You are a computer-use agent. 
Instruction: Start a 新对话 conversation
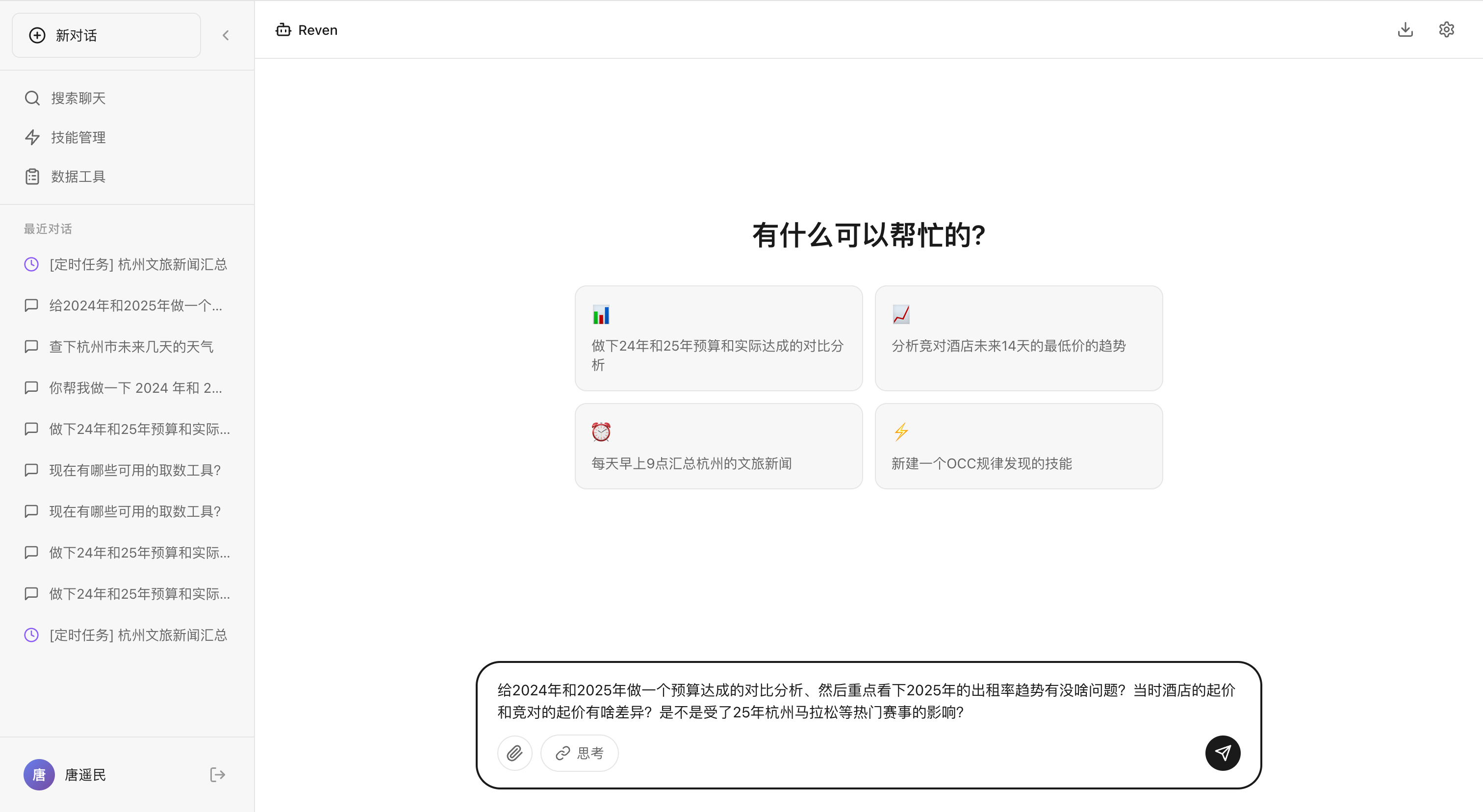pos(106,35)
